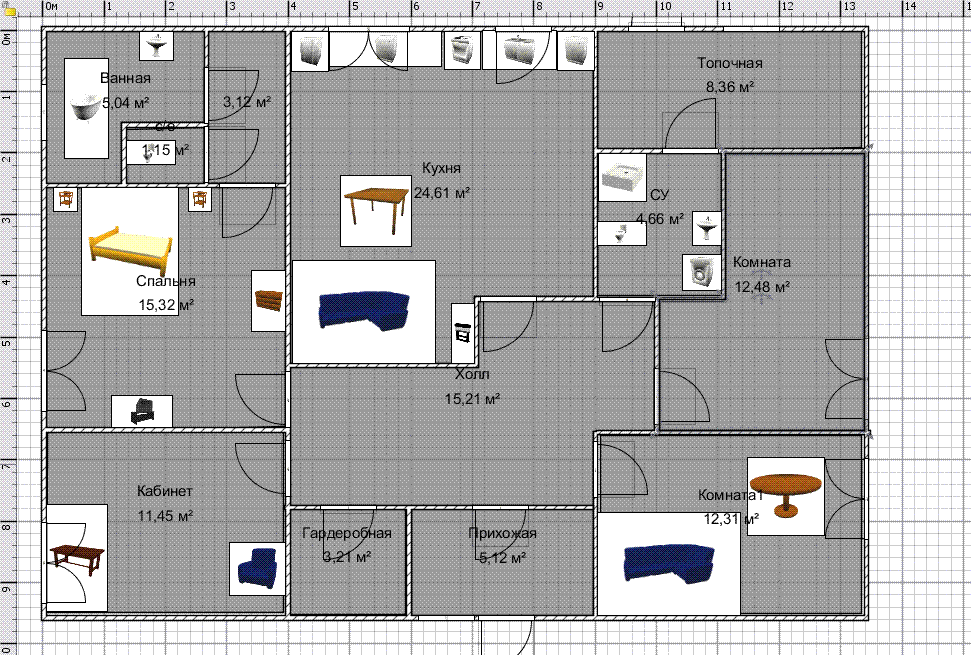This screenshot has height=655, width=971.
Task: Select the shower tray in СУ
Action: (x=622, y=178)
